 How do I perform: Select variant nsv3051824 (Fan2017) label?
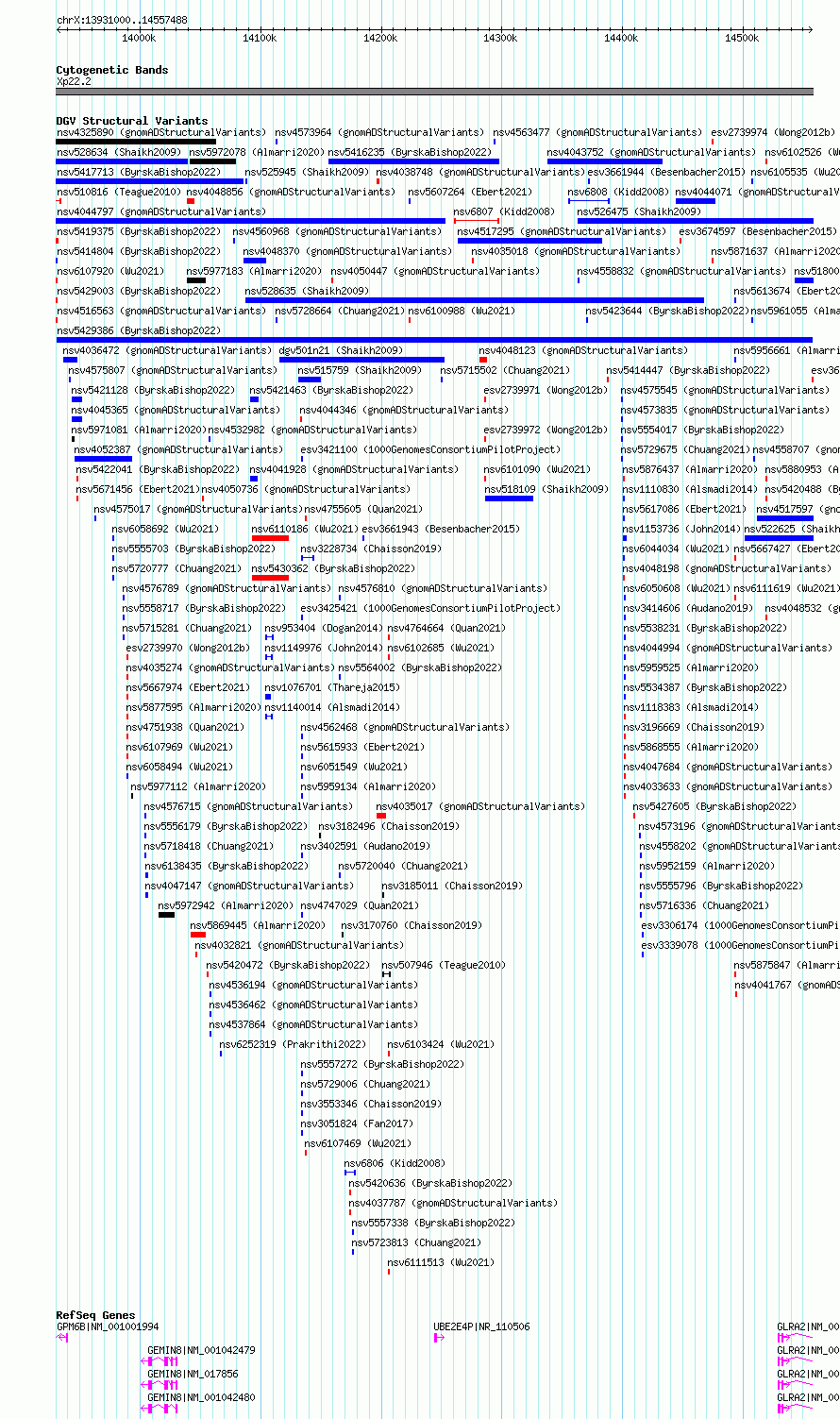[x=357, y=1123]
